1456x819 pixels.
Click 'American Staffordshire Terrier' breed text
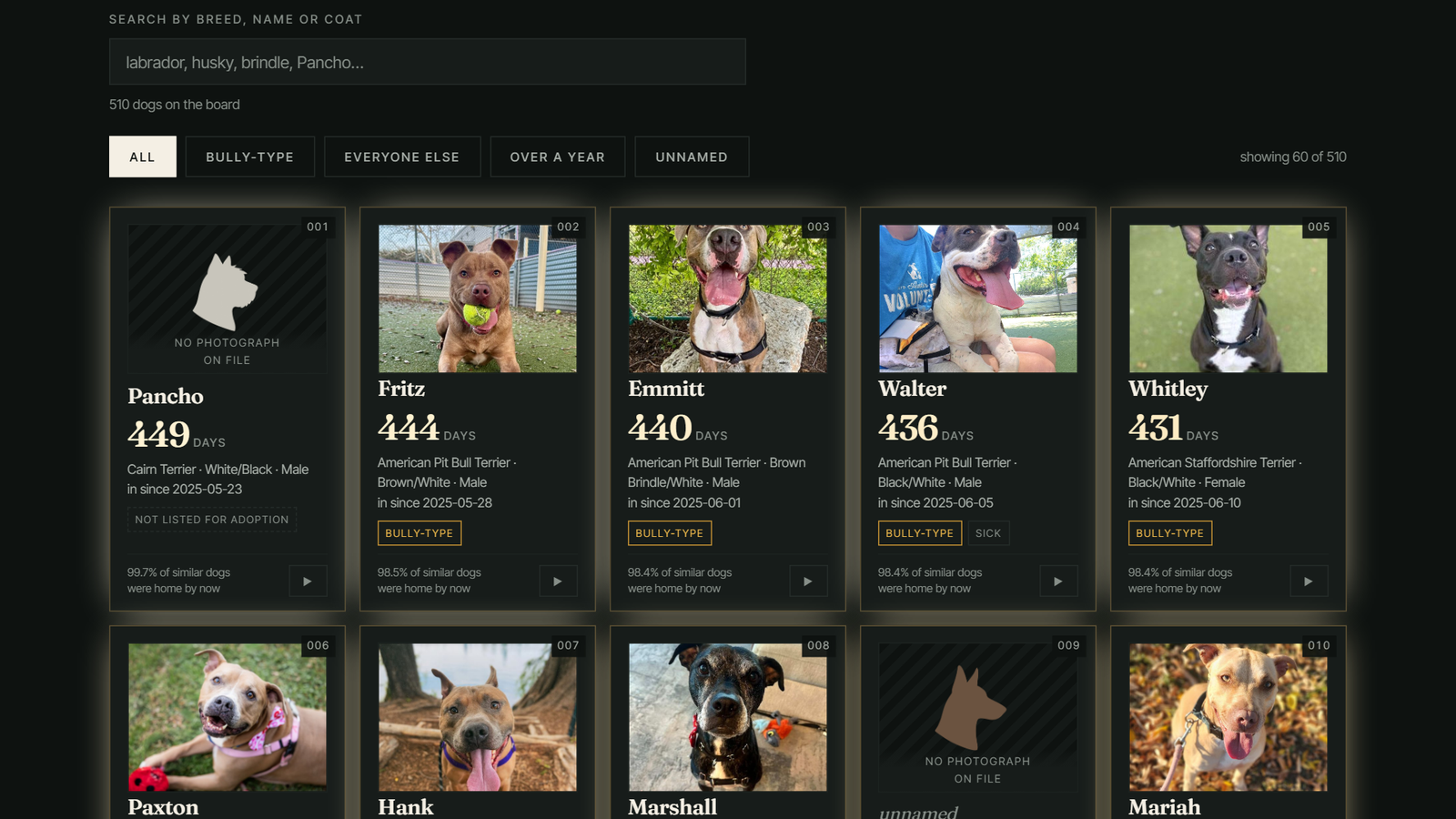[x=1212, y=462]
